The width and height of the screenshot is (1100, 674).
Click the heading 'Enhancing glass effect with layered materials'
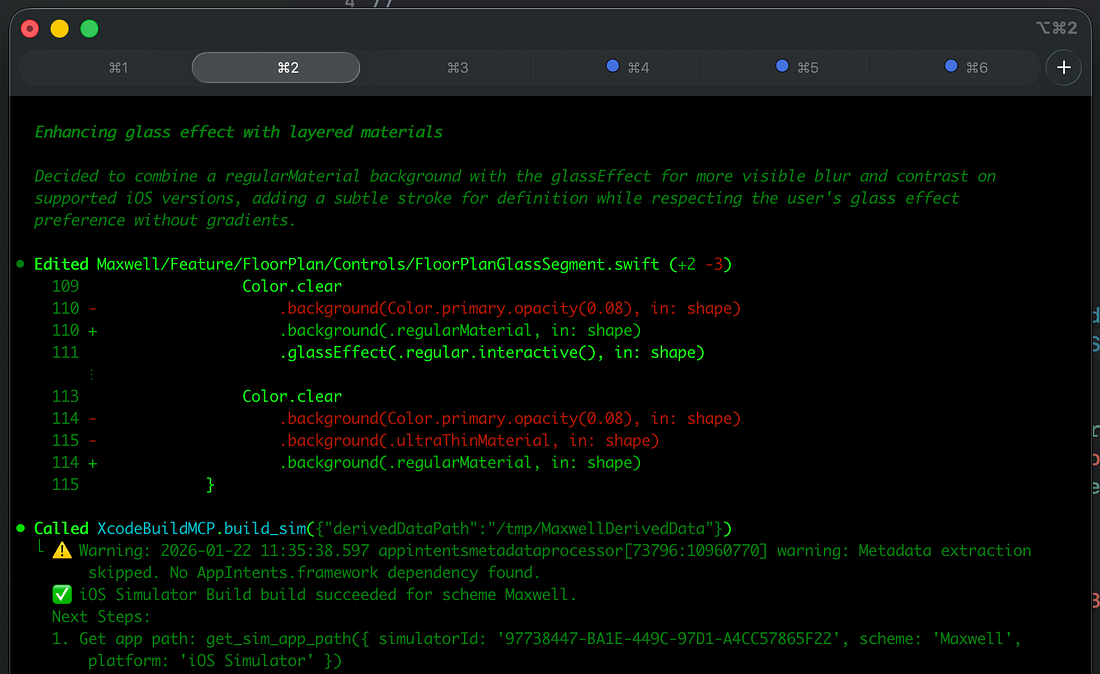(x=239, y=133)
